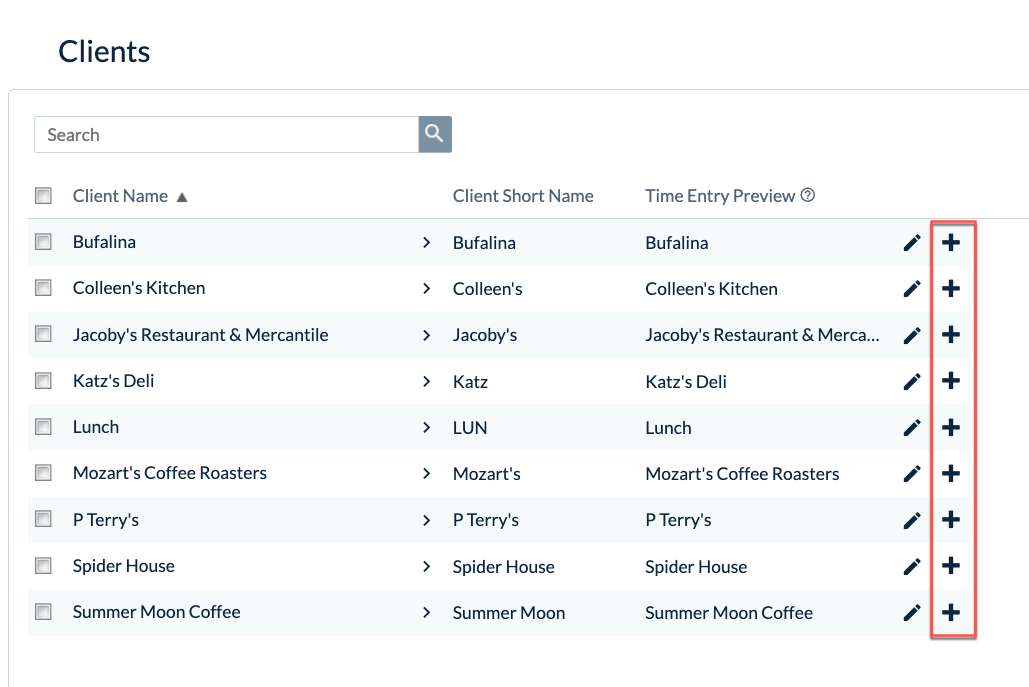Expand the Spider House chevron
The image size is (1029, 687).
(427, 566)
